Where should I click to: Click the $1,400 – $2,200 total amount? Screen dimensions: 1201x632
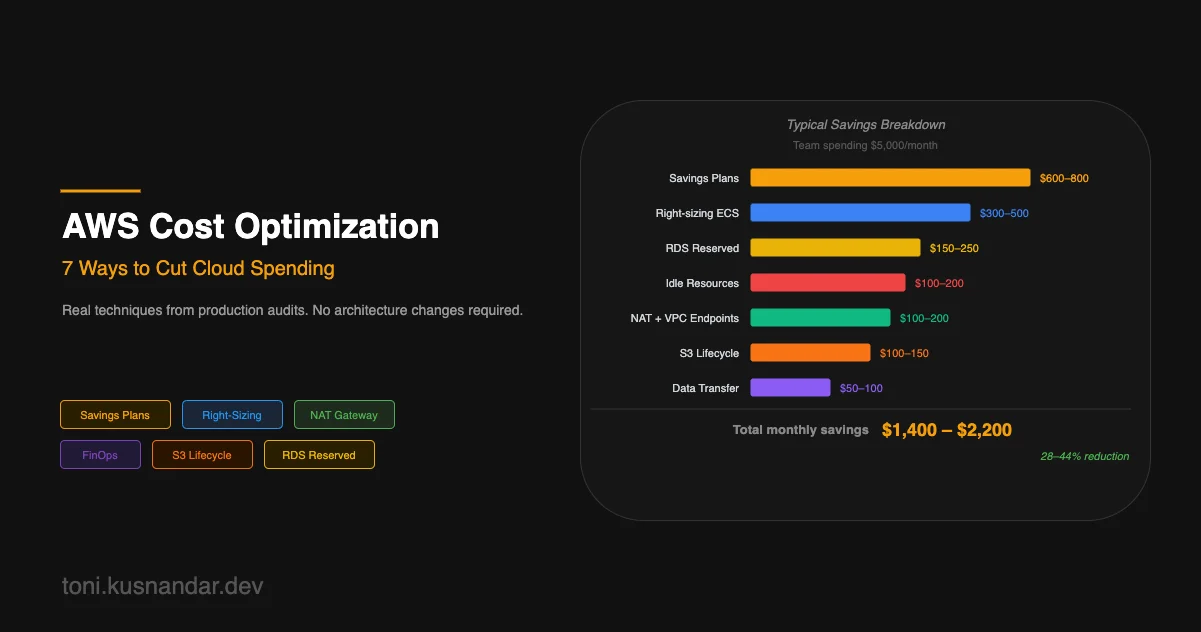[947, 430]
